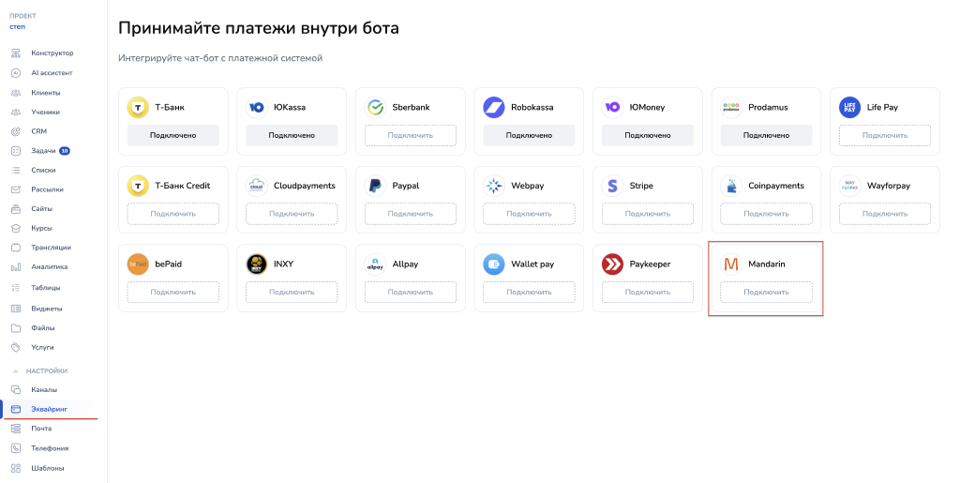
Task: Click Подключено button under Т-Банк
Action: [173, 135]
